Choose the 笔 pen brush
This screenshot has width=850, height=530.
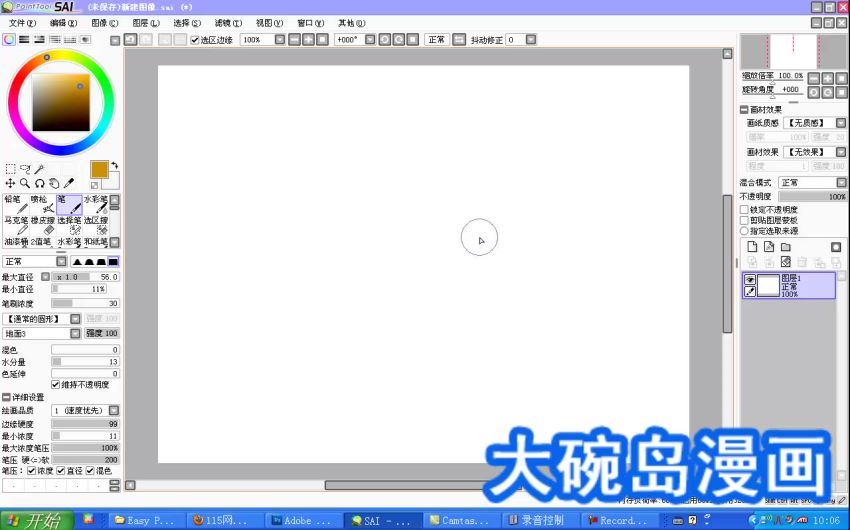69,205
